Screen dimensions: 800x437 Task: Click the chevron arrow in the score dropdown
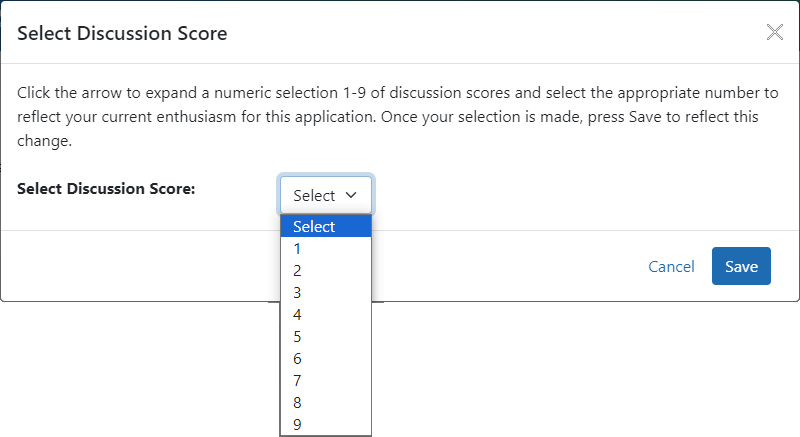pyautogui.click(x=351, y=195)
